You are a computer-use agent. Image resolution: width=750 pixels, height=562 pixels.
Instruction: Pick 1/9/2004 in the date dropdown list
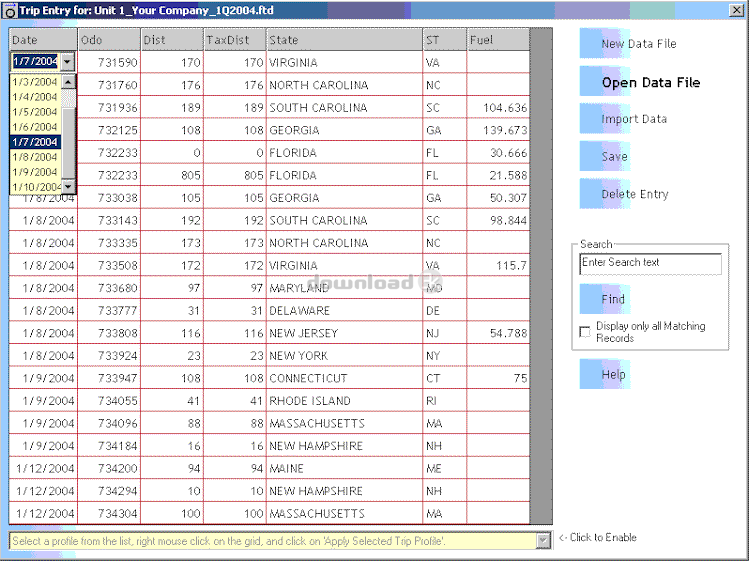pos(35,172)
